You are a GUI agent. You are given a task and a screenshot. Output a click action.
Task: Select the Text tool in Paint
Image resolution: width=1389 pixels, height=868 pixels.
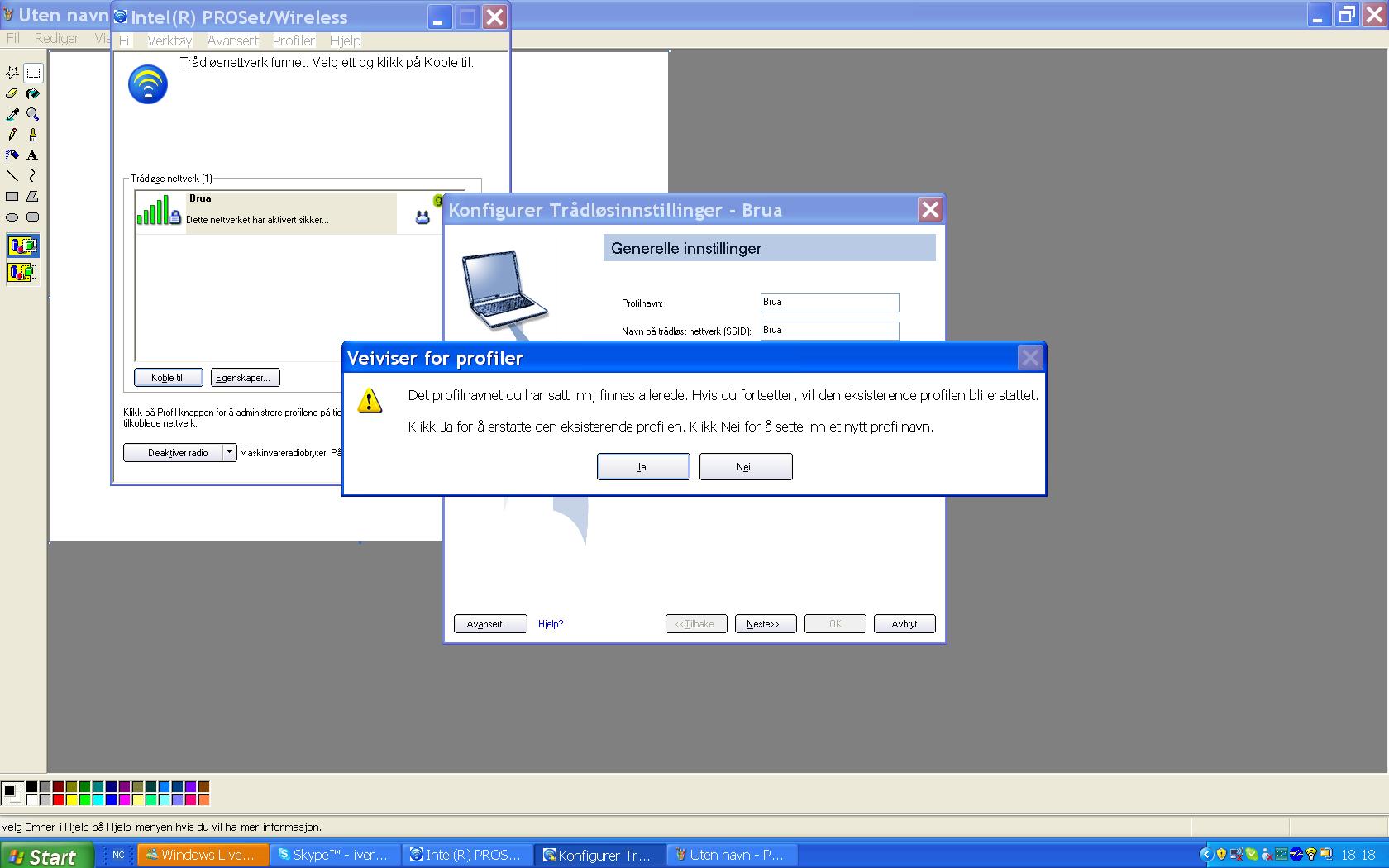click(x=33, y=155)
